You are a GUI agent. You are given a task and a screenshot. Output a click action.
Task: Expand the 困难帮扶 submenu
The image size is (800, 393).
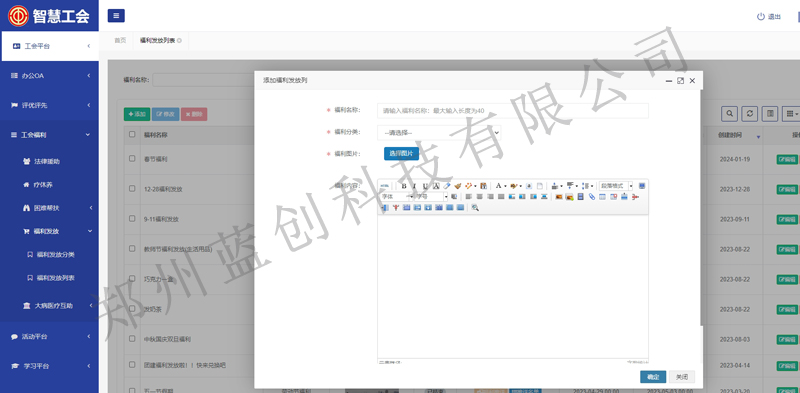49,208
